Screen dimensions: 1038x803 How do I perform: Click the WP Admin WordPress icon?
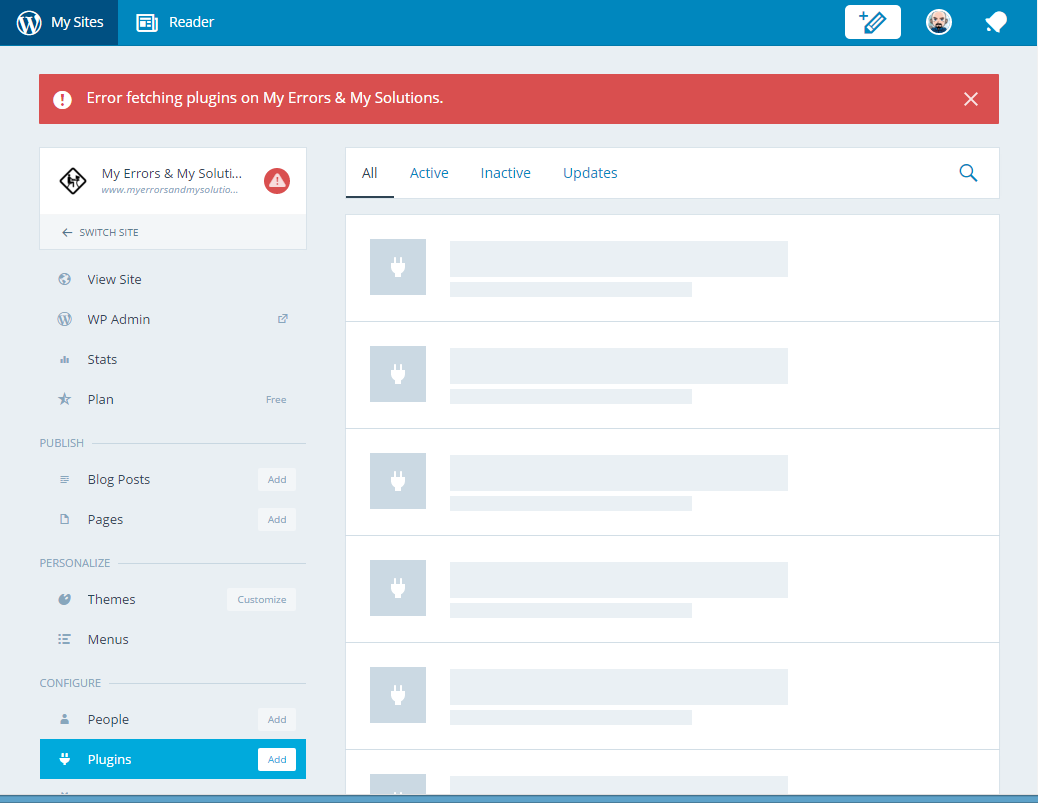tap(64, 319)
